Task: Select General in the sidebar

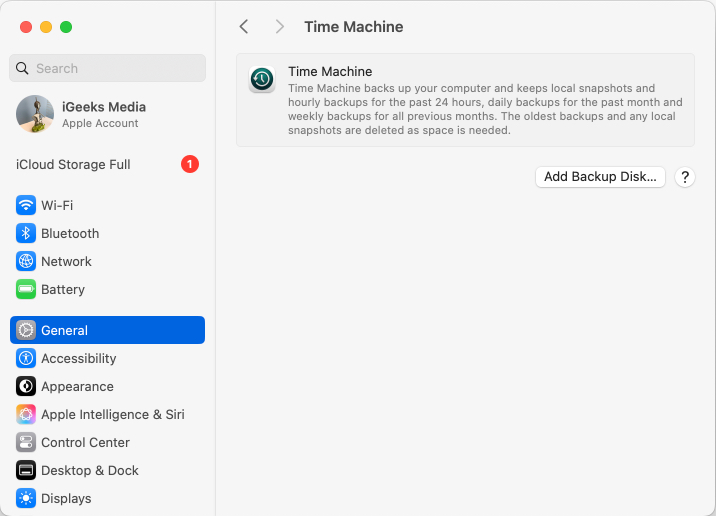Action: pos(108,330)
